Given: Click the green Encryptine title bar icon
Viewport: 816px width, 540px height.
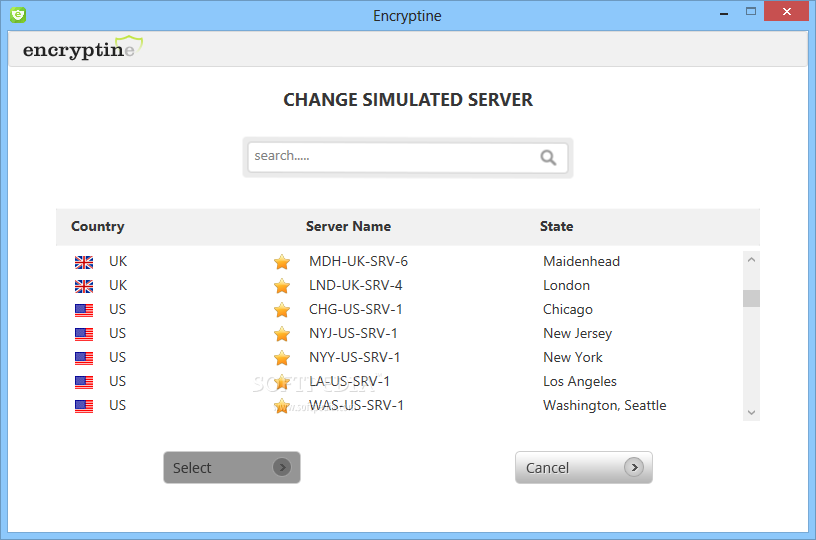Looking at the screenshot, I should pyautogui.click(x=18, y=15).
